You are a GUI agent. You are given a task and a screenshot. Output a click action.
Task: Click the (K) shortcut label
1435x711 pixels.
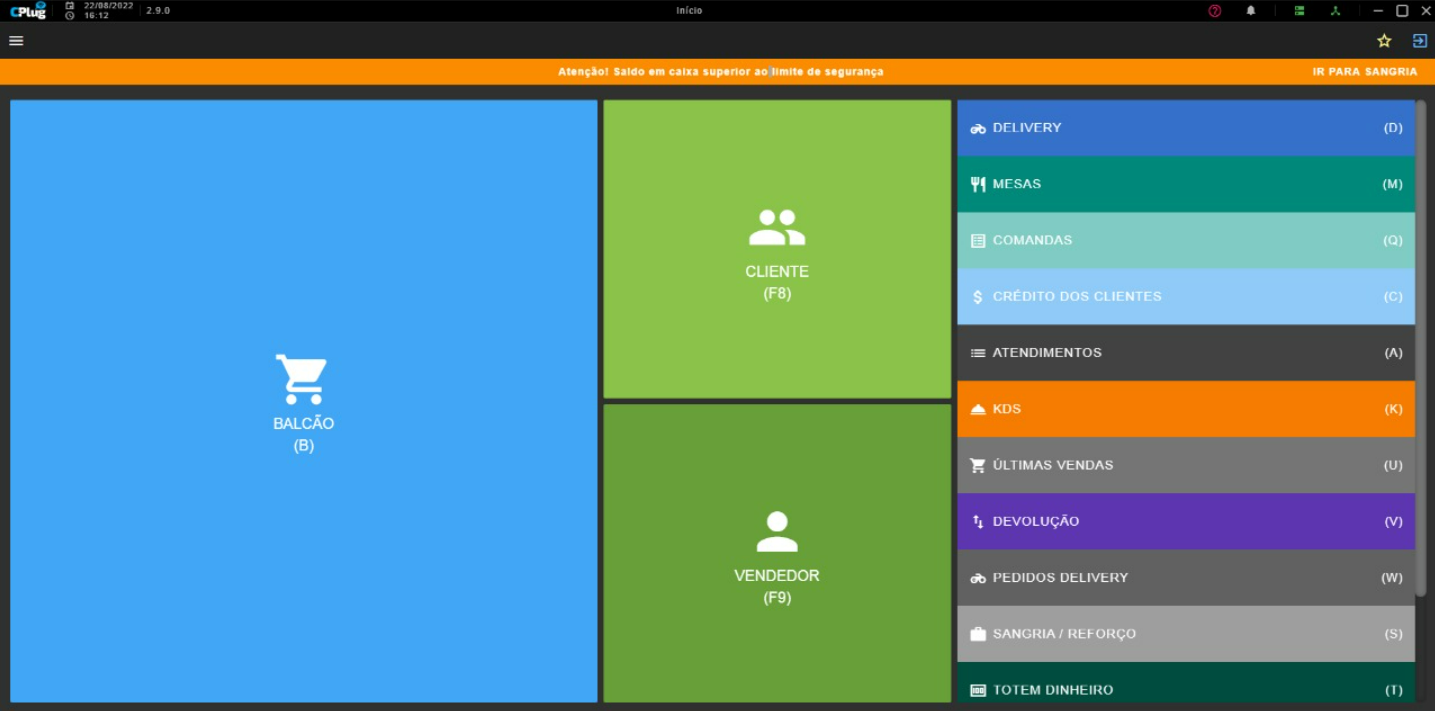coord(1393,409)
